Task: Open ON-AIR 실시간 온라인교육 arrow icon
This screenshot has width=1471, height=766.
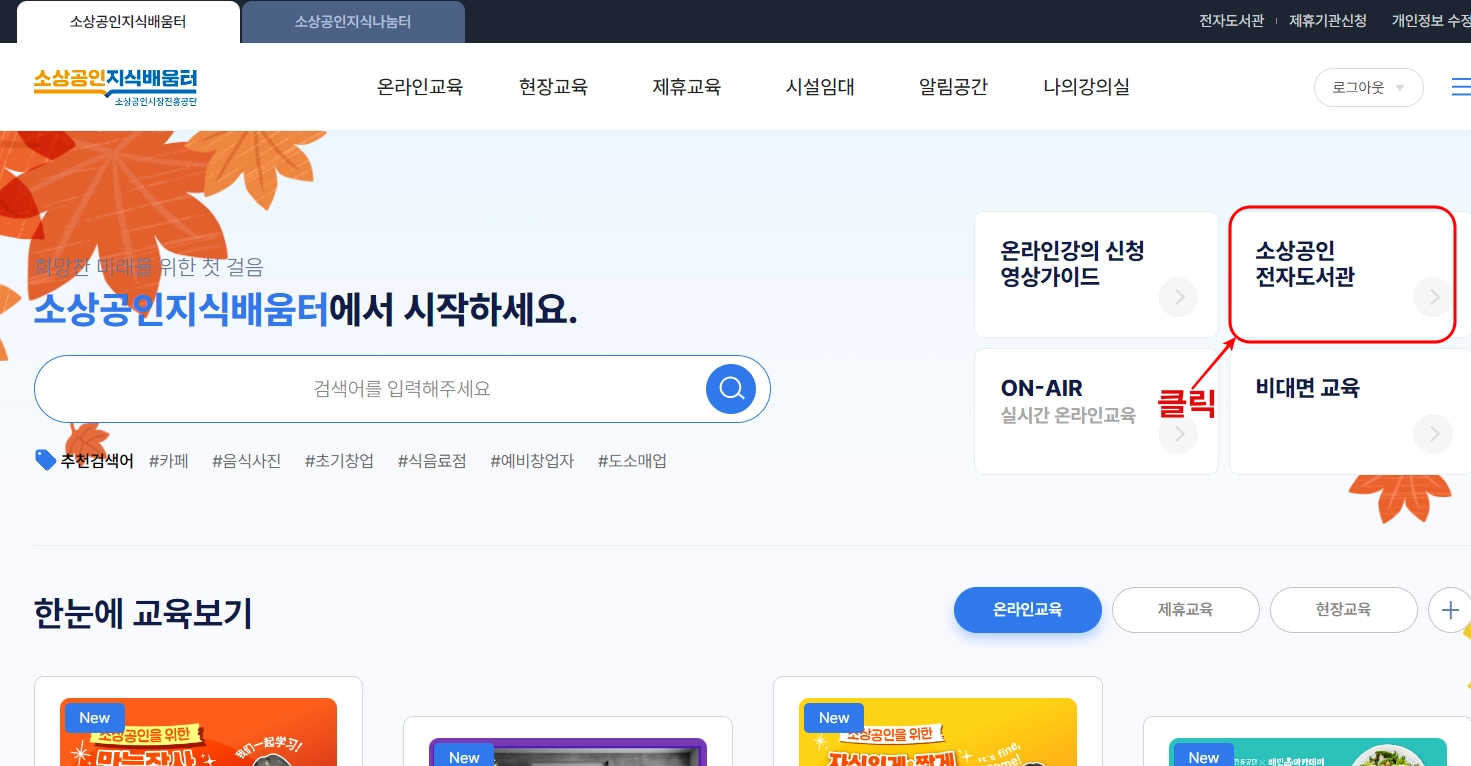Action: coord(1178,434)
